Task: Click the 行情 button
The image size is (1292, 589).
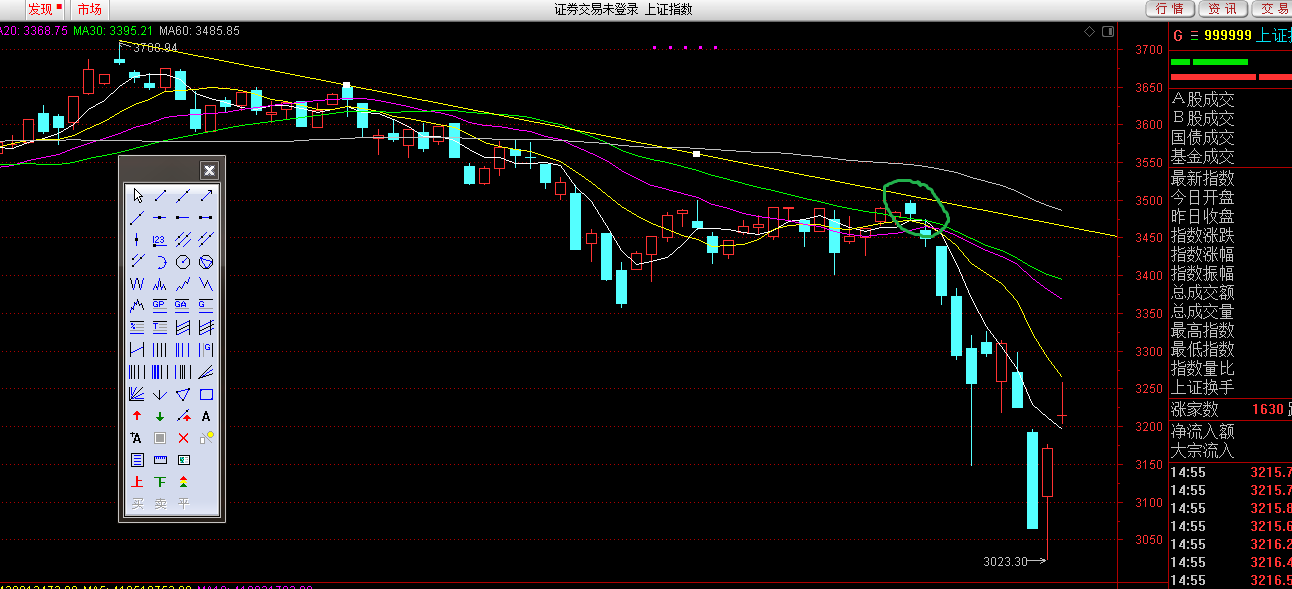Action: click(1169, 9)
